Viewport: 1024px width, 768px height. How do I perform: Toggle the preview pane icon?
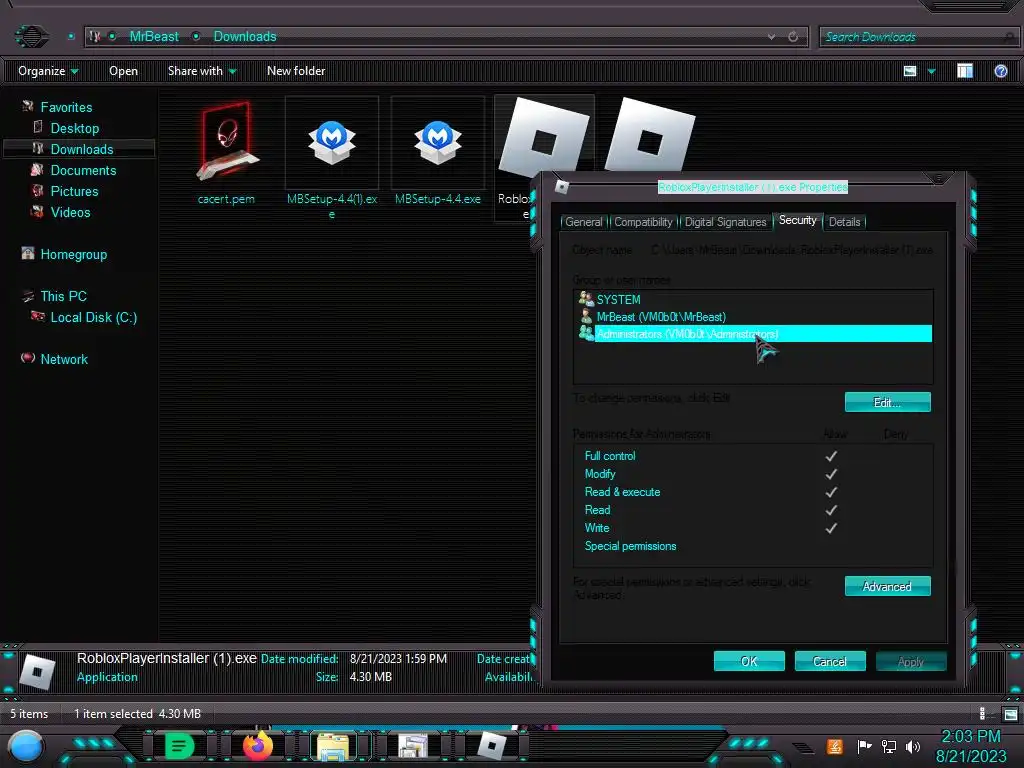965,71
